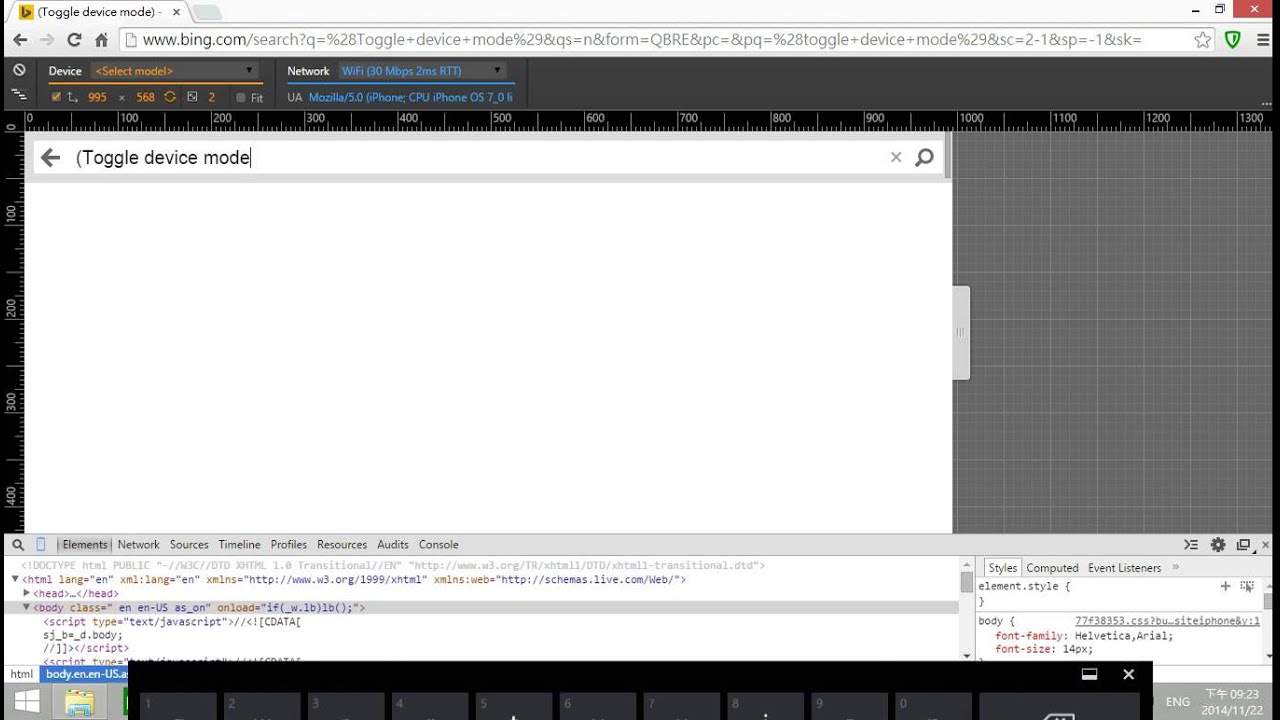Select the Toggle device mode browser tab

[x=100, y=12]
